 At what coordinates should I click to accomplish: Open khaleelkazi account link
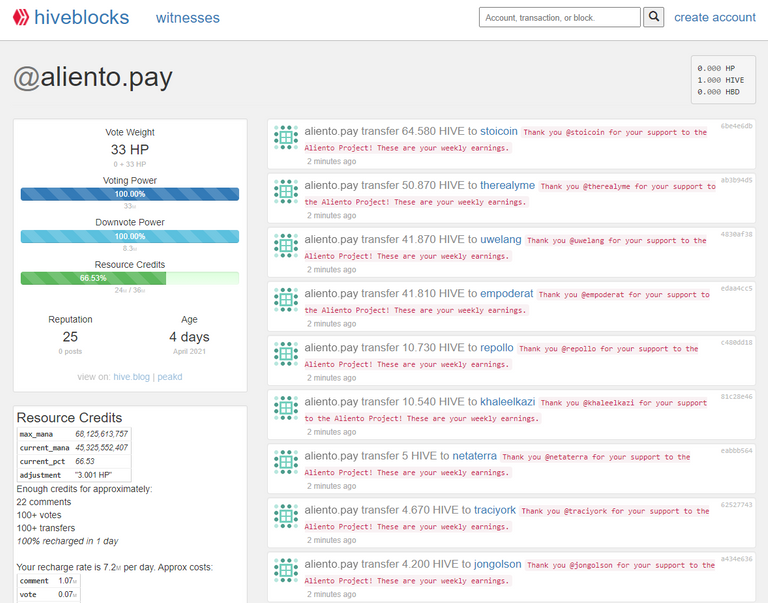[x=507, y=402]
